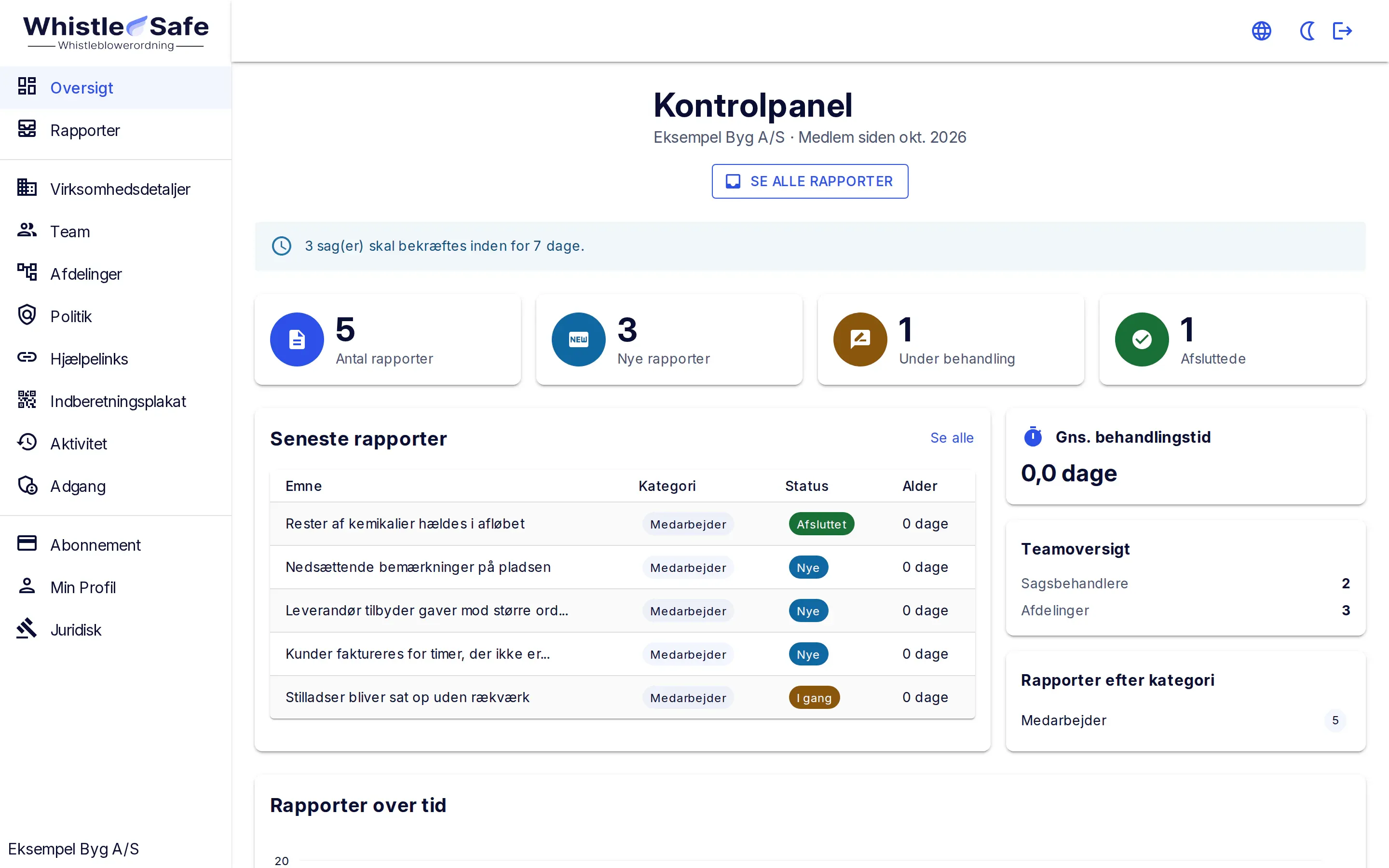Image resolution: width=1389 pixels, height=868 pixels.
Task: Click the Min Profil person icon
Action: [27, 586]
